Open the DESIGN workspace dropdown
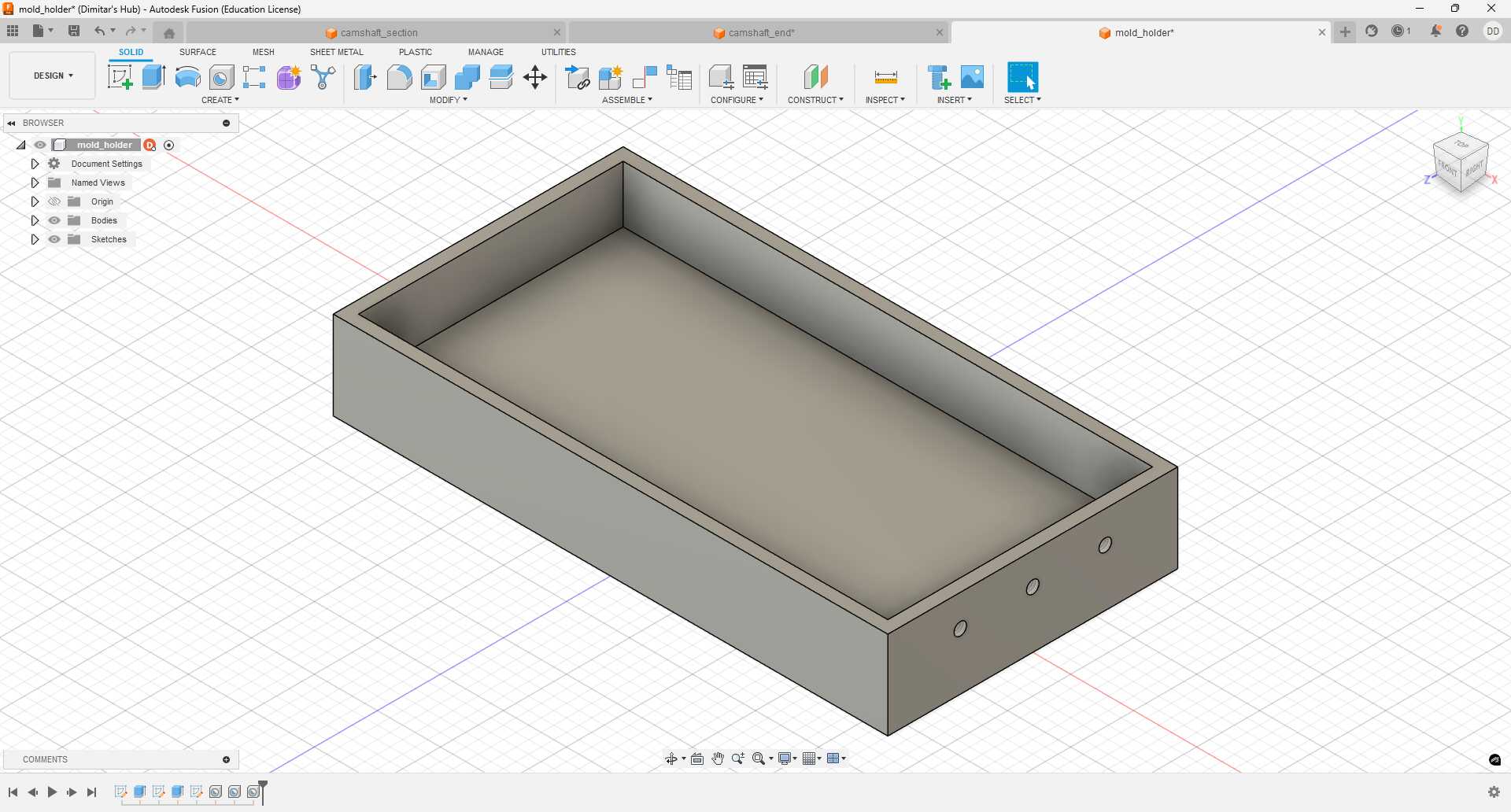 [53, 76]
